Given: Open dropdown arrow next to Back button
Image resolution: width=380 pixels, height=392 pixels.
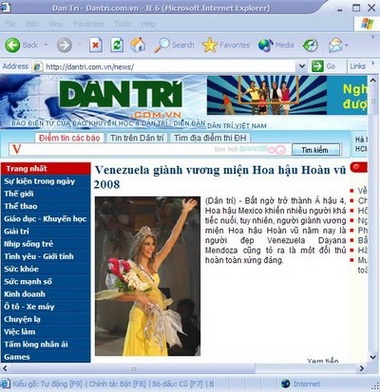Looking at the screenshot, I should coord(46,45).
